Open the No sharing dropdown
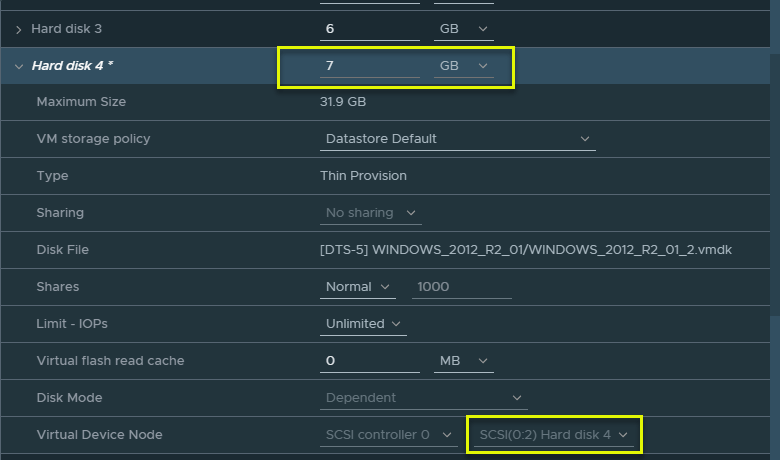The height and width of the screenshot is (460, 780). pyautogui.click(x=371, y=213)
